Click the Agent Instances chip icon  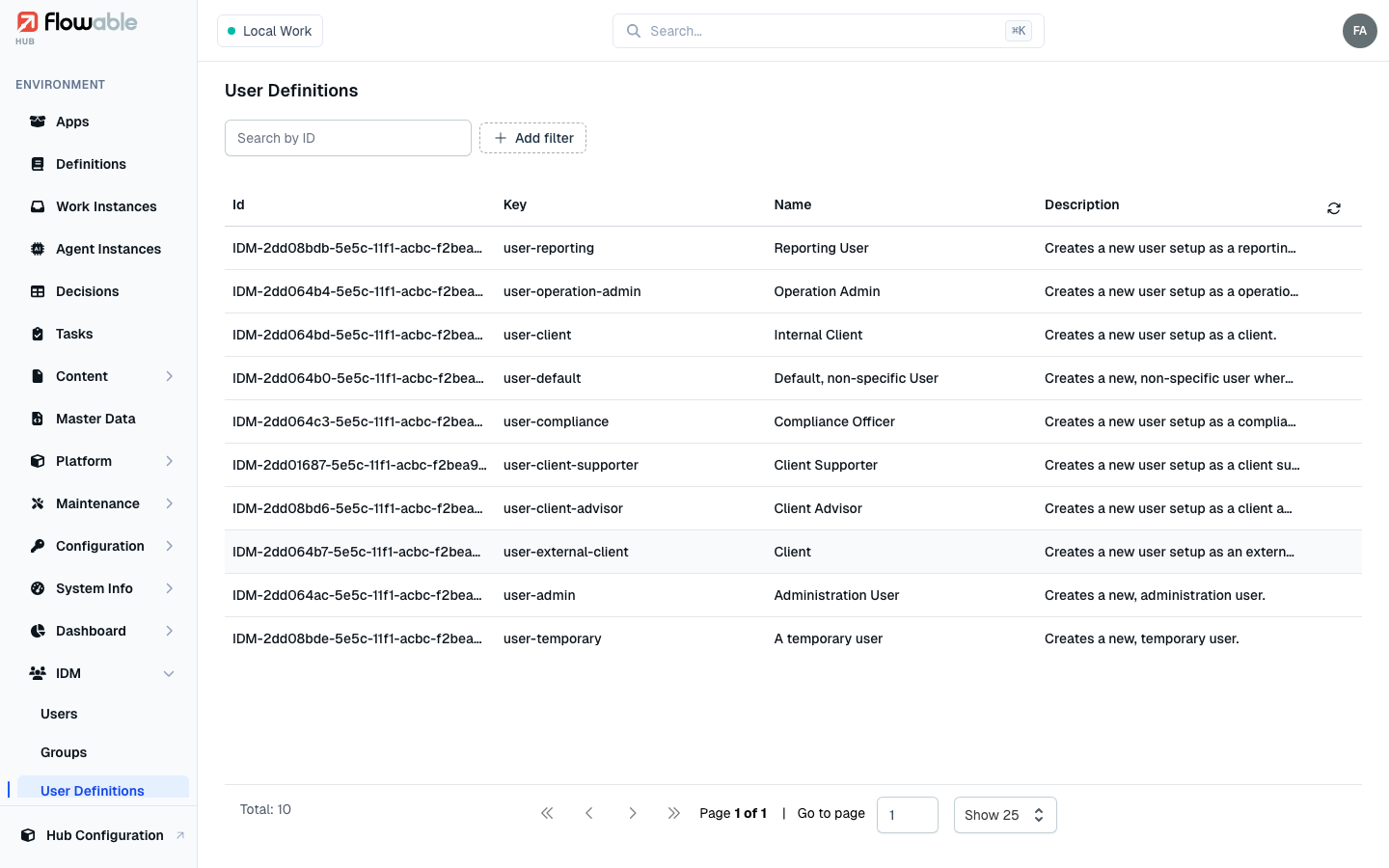coord(38,249)
